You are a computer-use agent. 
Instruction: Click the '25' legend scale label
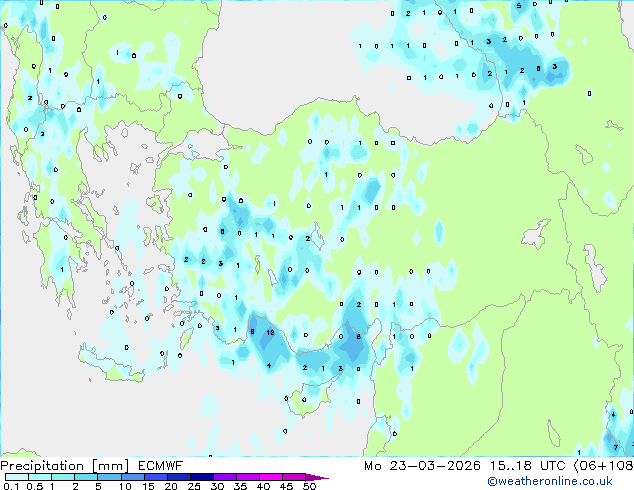click(x=194, y=486)
